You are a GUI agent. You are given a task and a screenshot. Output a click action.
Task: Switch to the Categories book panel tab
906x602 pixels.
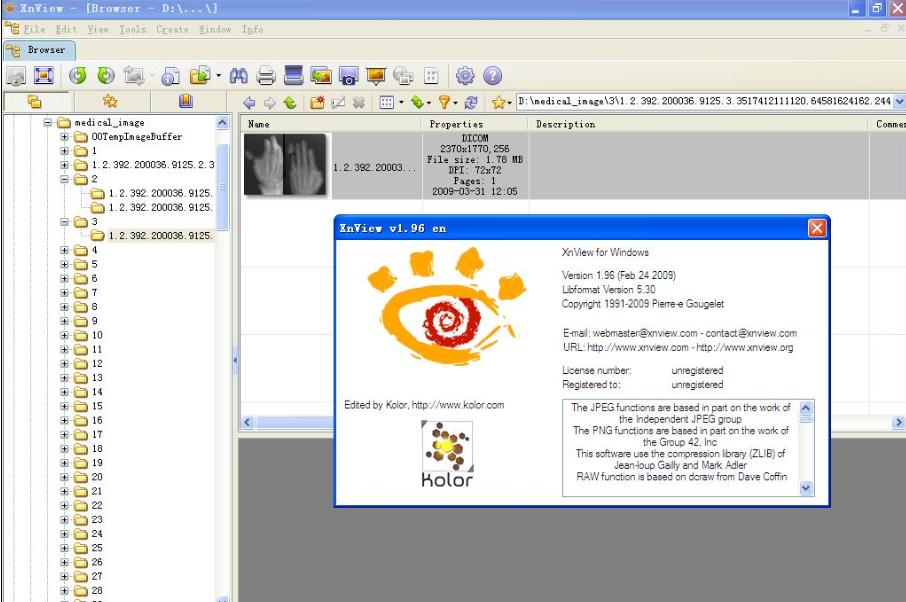(185, 102)
